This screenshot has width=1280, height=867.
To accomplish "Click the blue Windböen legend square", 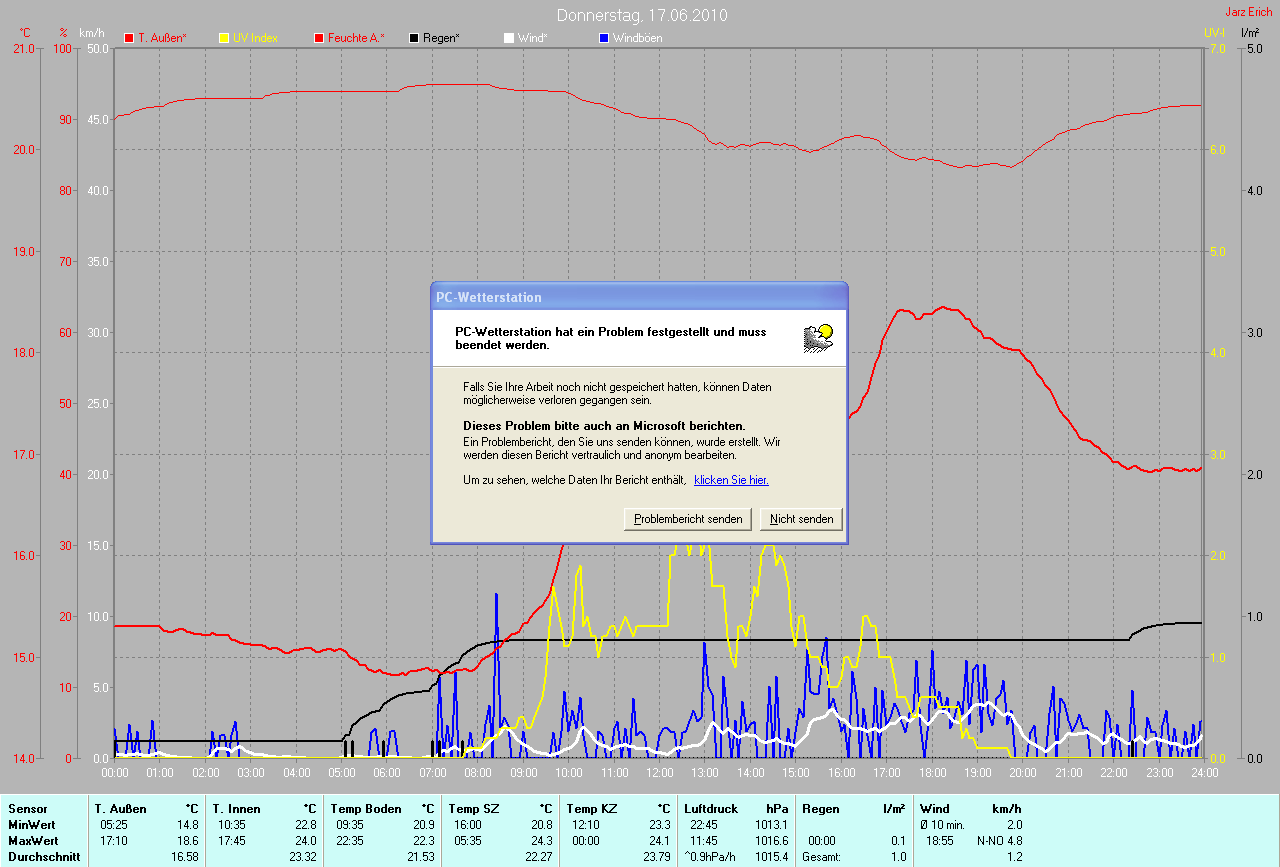I will point(603,38).
